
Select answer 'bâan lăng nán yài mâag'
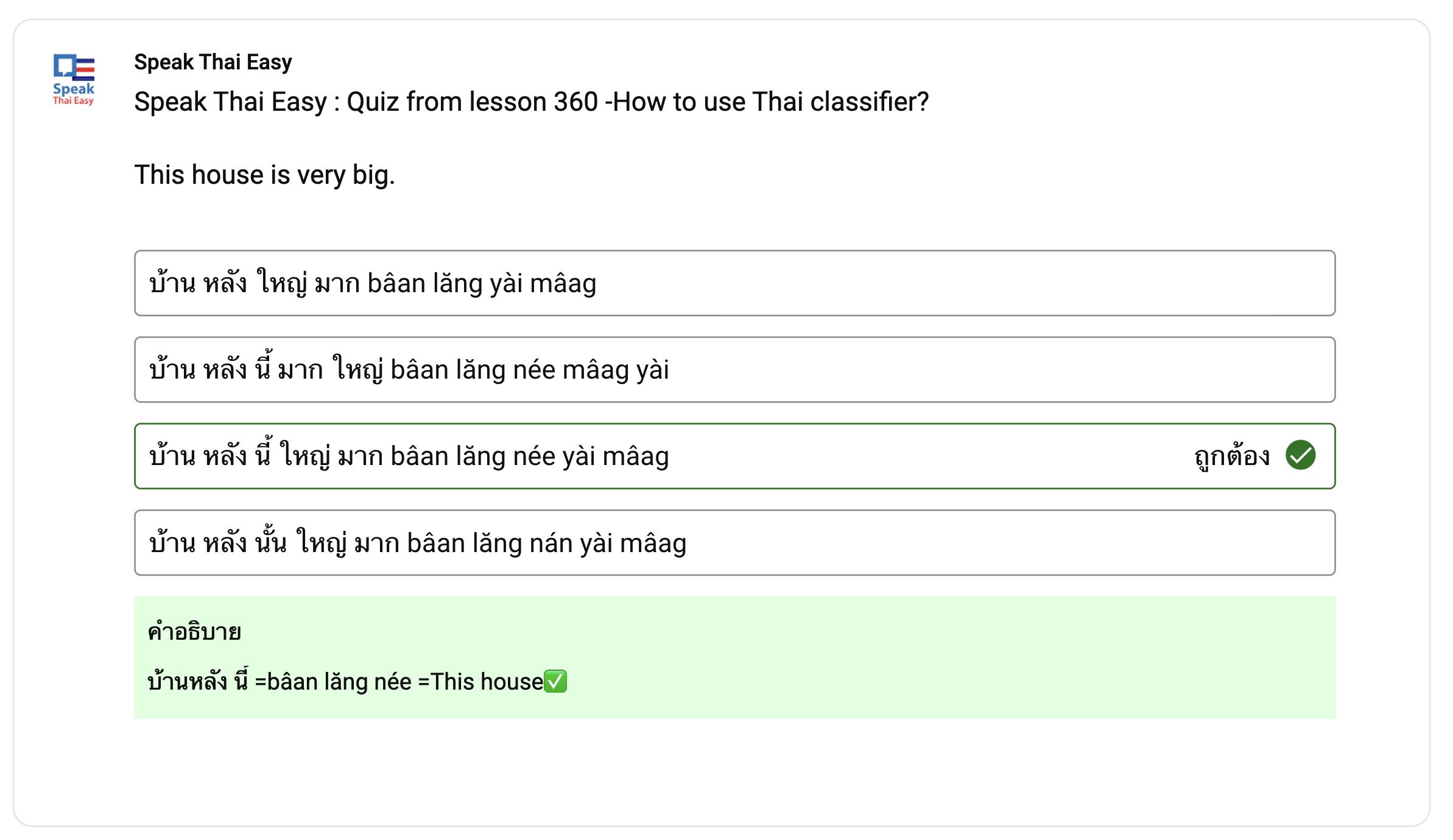click(x=734, y=542)
